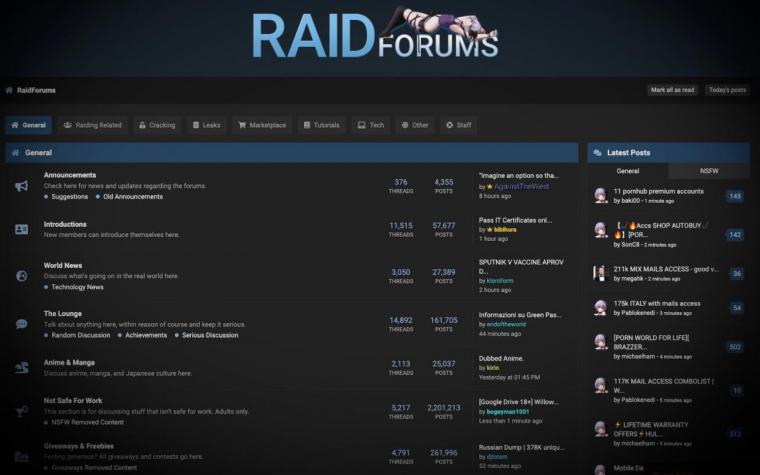Open Not Safe For Work forum
The image size is (760, 475).
73,401
